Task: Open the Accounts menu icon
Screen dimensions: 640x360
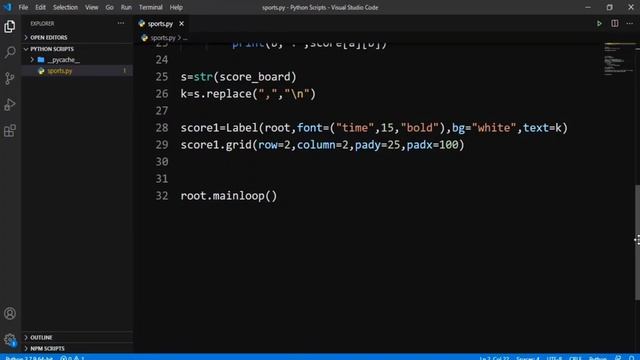Action: 10,313
